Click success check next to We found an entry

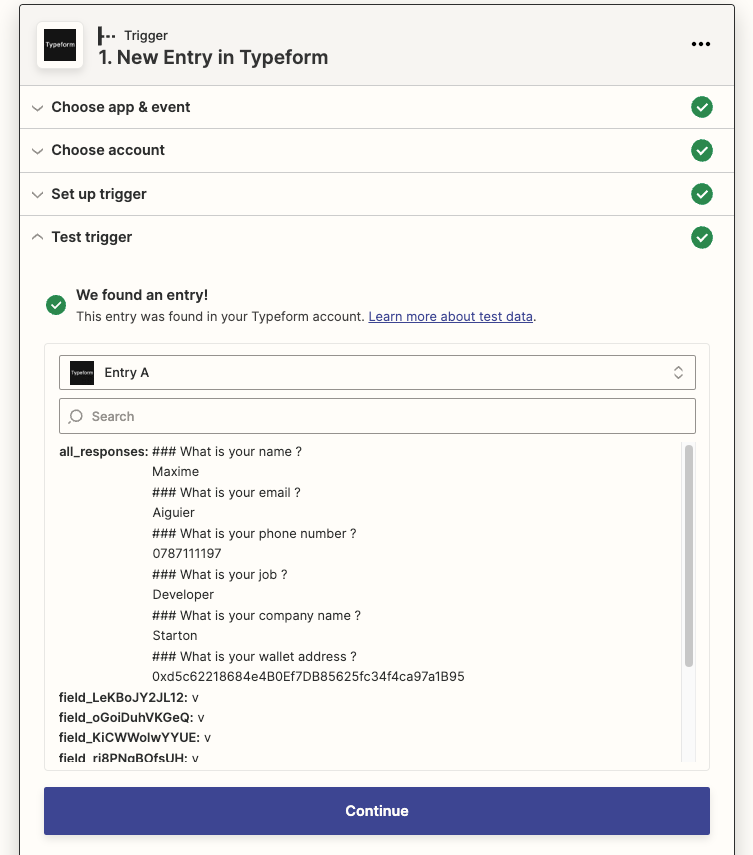click(56, 305)
